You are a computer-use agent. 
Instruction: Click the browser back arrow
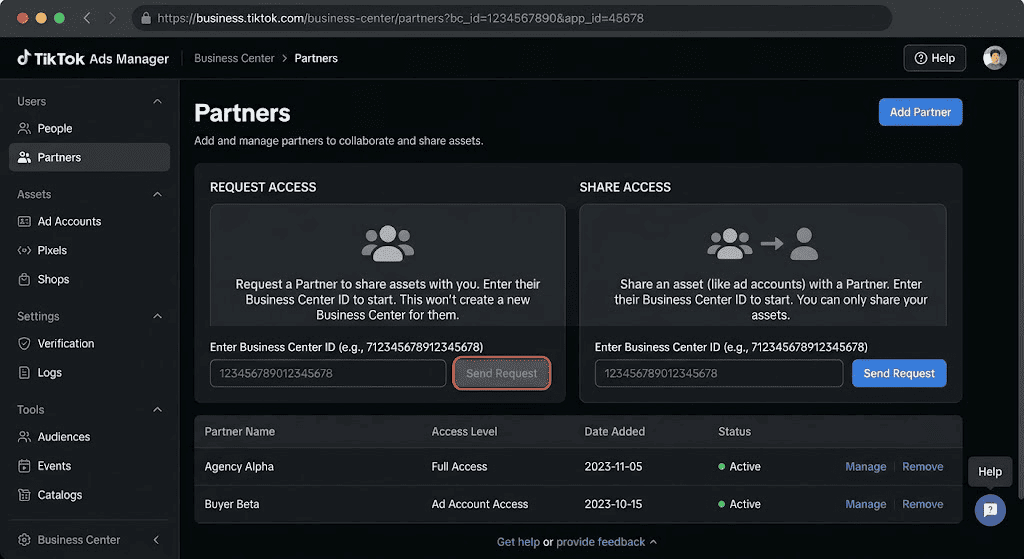(87, 18)
